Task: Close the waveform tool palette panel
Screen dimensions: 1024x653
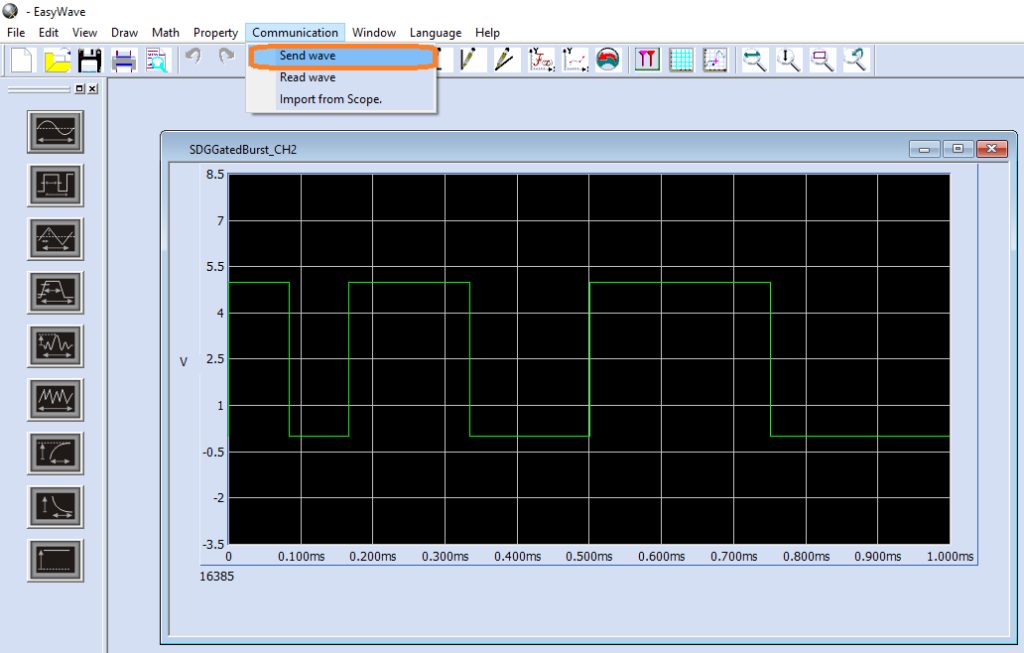Action: click(x=93, y=90)
